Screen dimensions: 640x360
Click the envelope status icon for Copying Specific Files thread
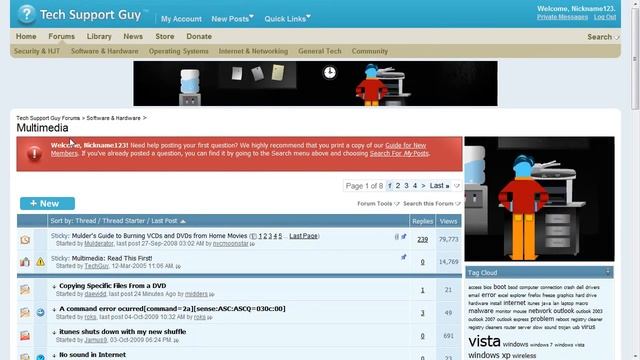tap(25, 289)
